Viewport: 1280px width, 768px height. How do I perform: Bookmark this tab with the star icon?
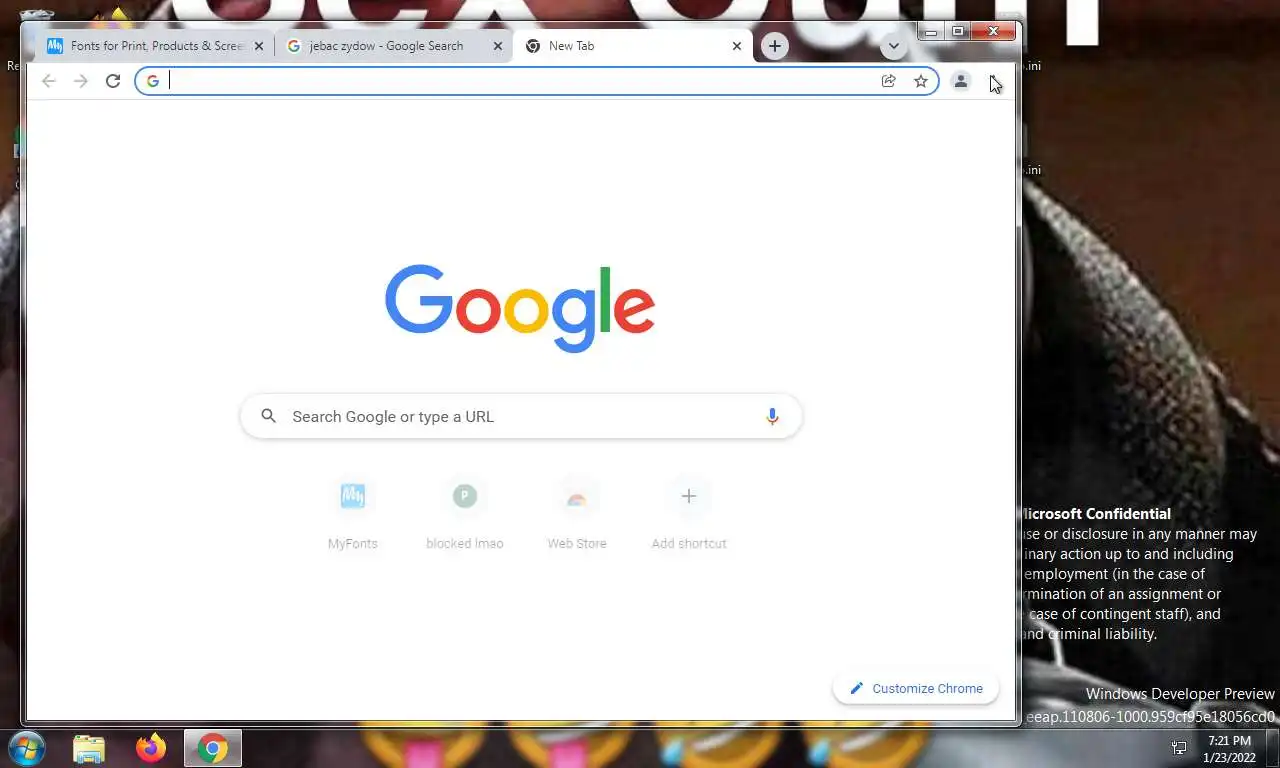tap(921, 81)
